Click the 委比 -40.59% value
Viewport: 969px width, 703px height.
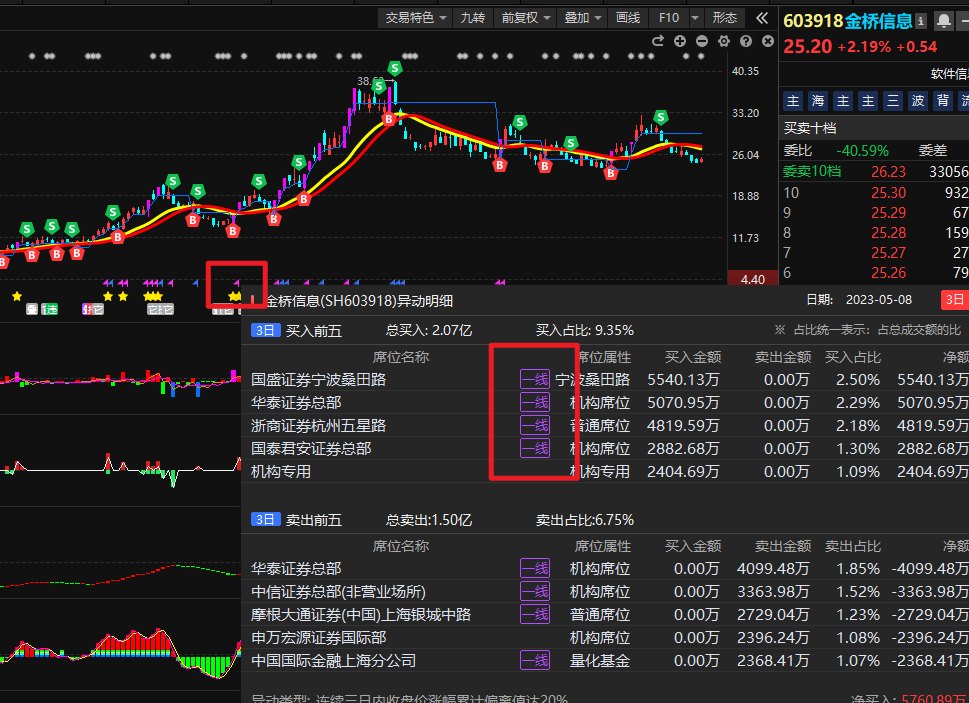click(862, 150)
